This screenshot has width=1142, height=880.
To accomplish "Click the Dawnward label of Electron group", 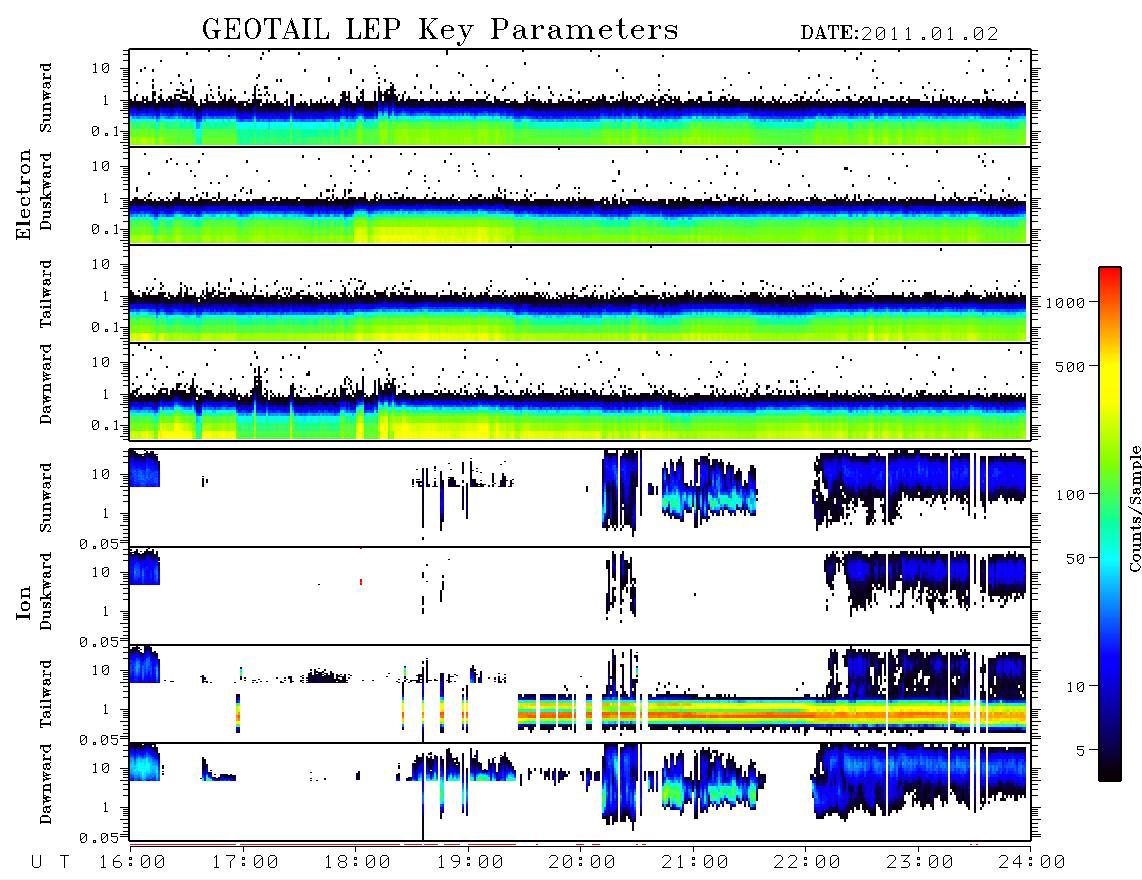I will coord(46,385).
